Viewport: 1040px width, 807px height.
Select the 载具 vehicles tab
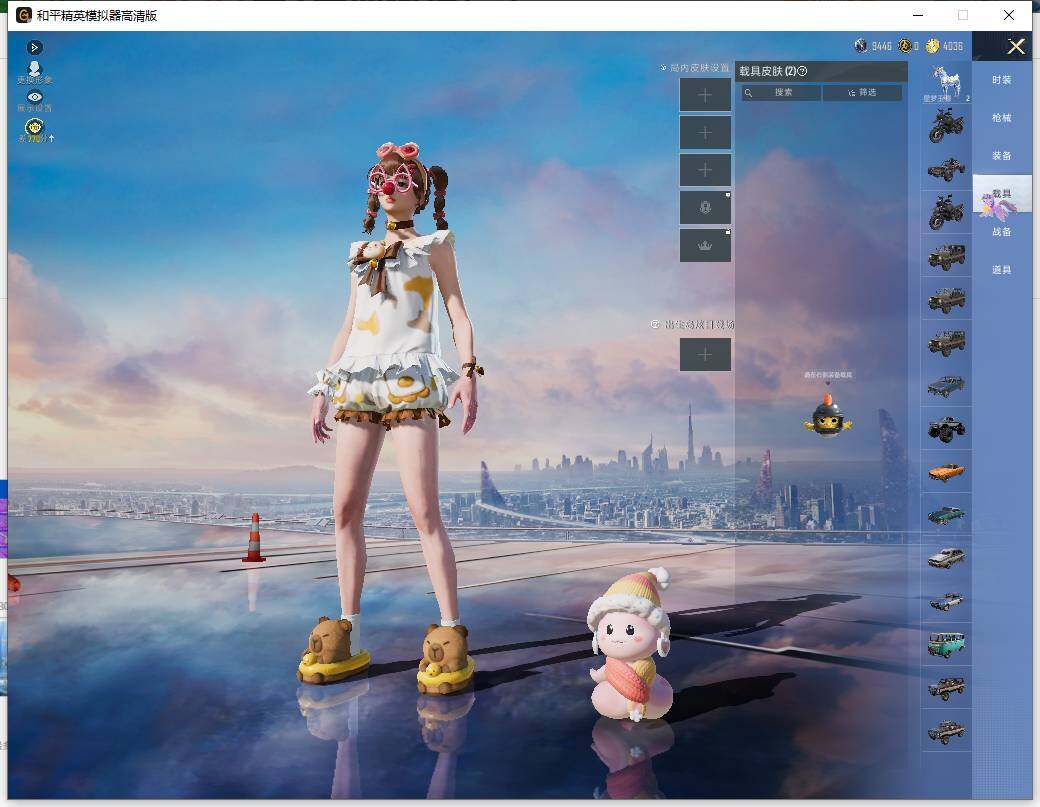[1002, 194]
